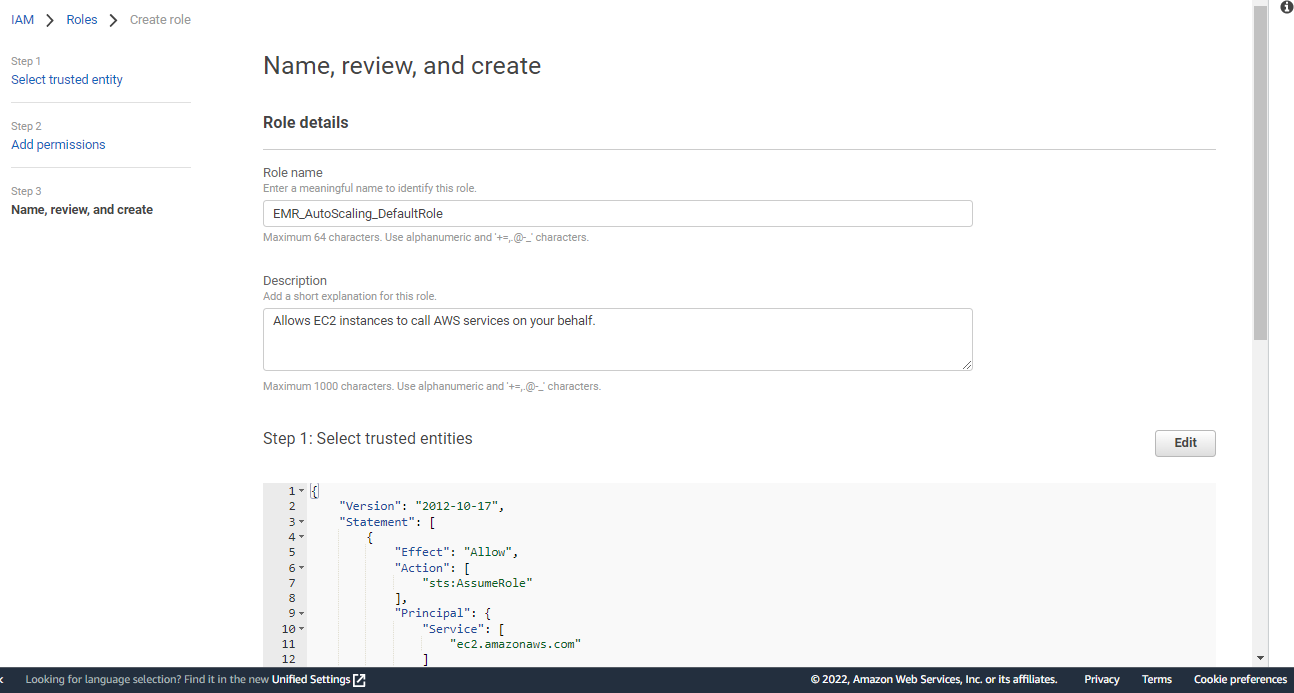Click the external-link icon beside Unified Settings
The image size is (1294, 693).
[x=359, y=679]
